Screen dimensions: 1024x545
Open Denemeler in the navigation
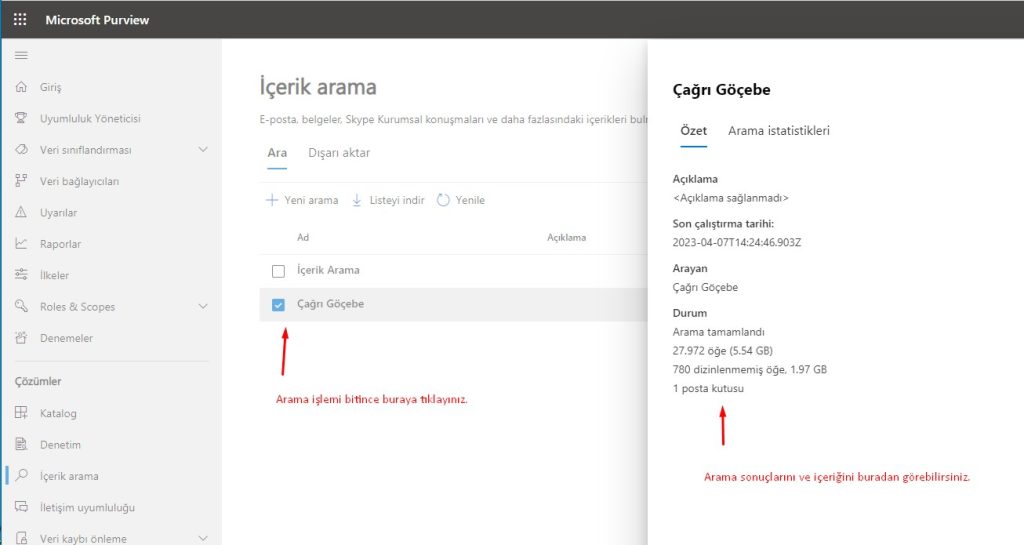click(66, 338)
